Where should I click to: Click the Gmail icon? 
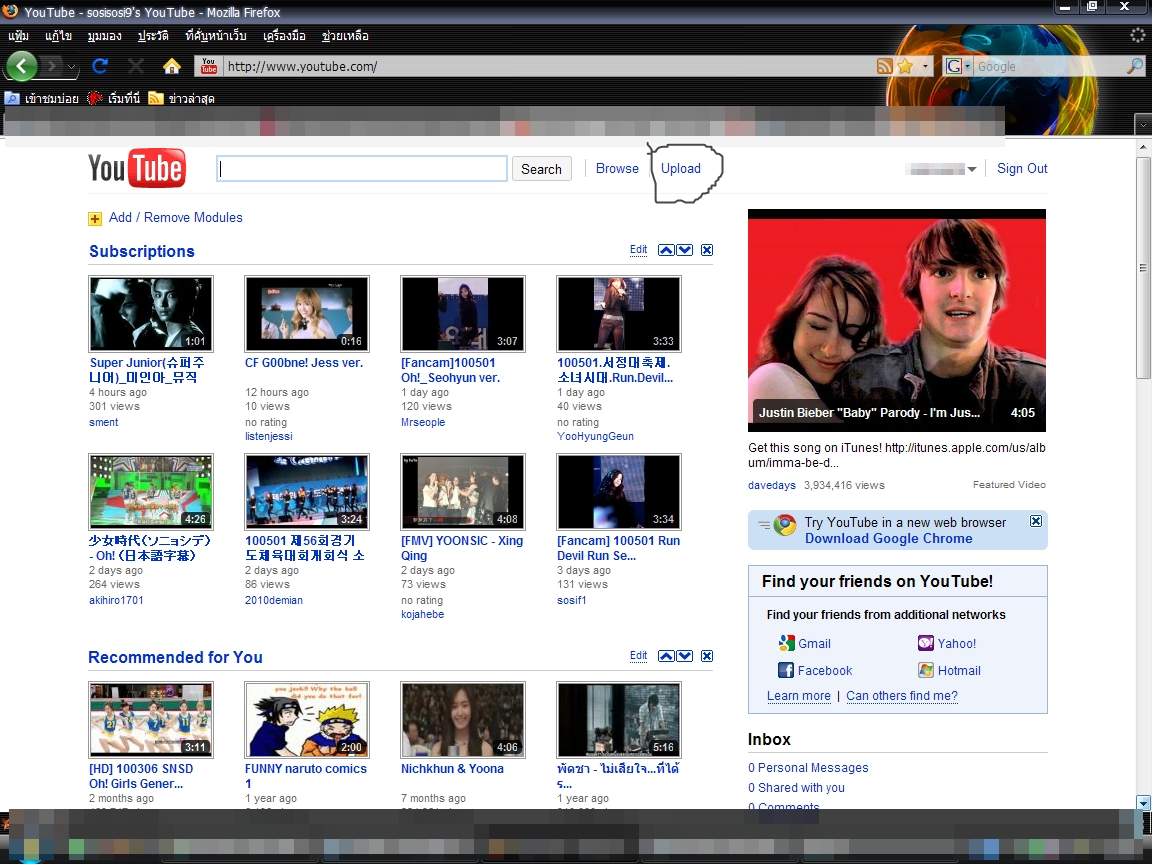coord(787,643)
